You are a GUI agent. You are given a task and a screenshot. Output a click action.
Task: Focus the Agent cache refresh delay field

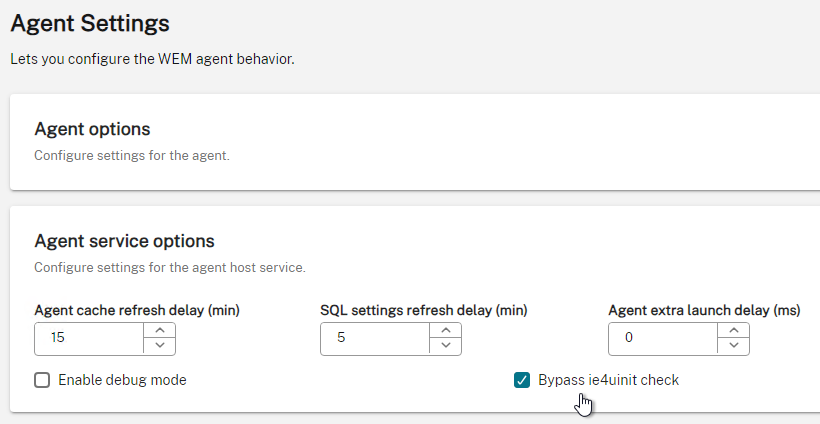[89, 339]
